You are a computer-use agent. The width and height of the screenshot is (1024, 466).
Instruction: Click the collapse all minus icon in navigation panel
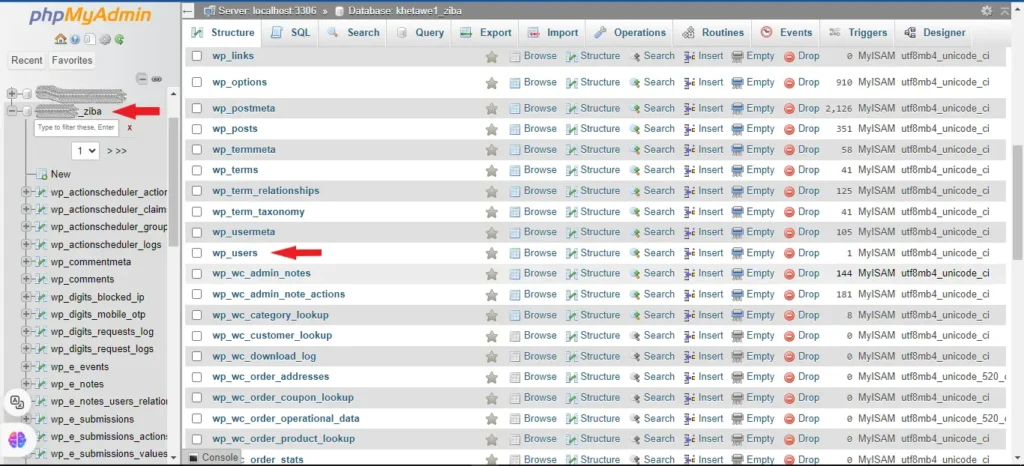(142, 78)
